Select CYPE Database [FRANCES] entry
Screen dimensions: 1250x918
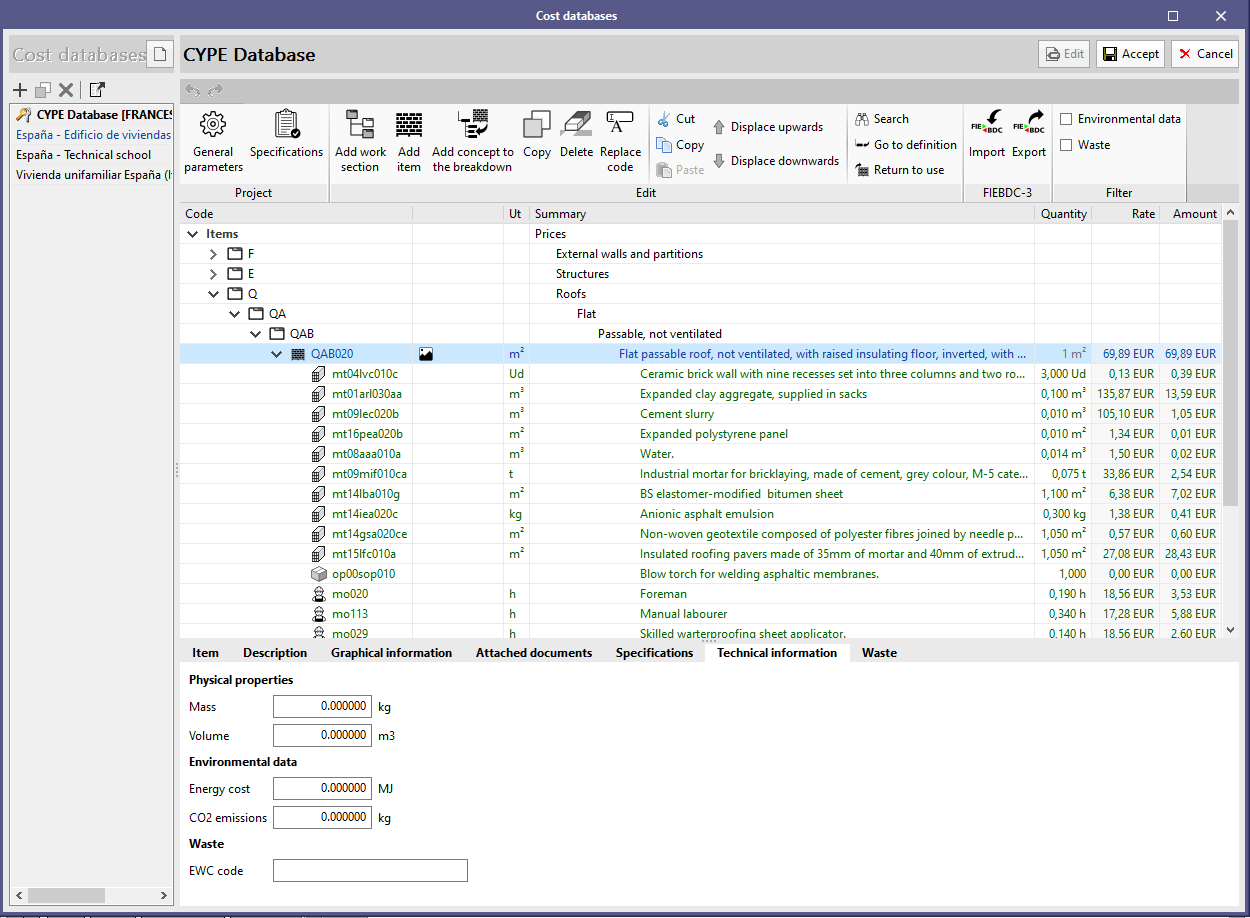point(92,115)
